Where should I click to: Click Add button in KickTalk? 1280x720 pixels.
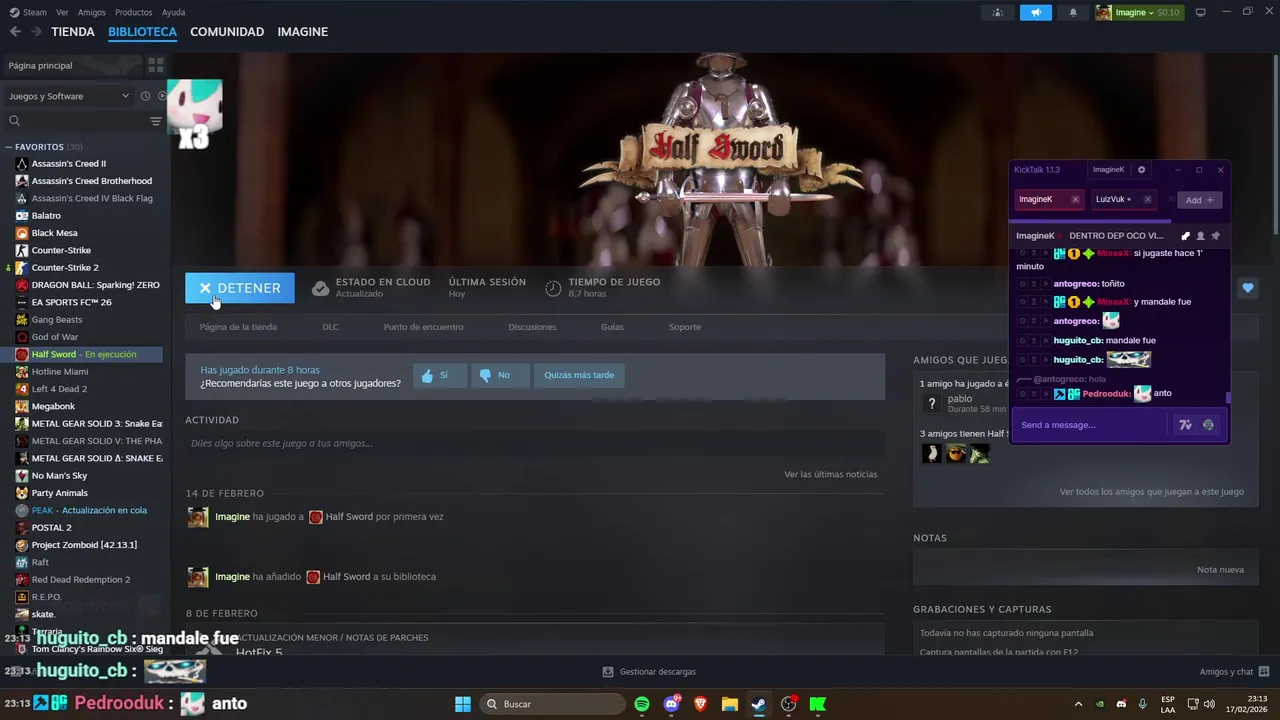(1199, 200)
